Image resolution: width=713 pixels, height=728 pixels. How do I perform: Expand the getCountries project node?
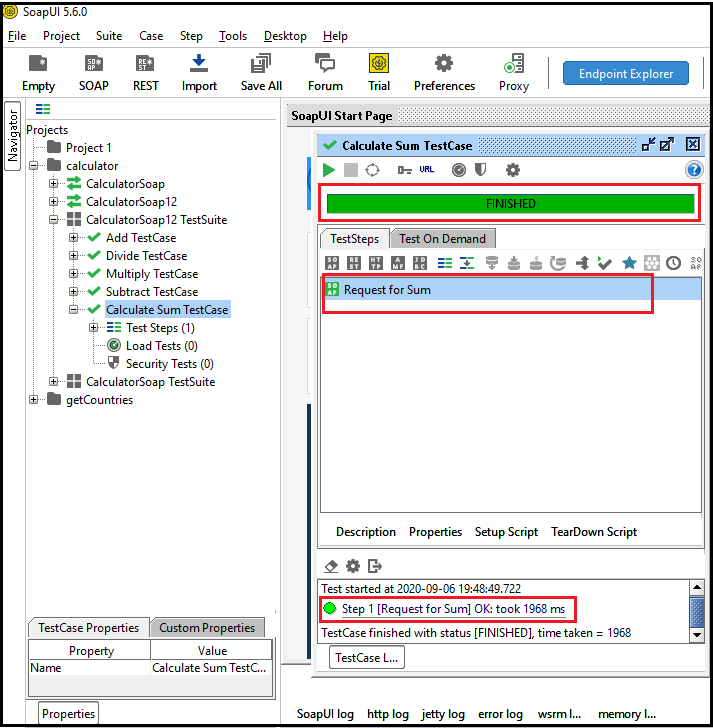pos(33,399)
